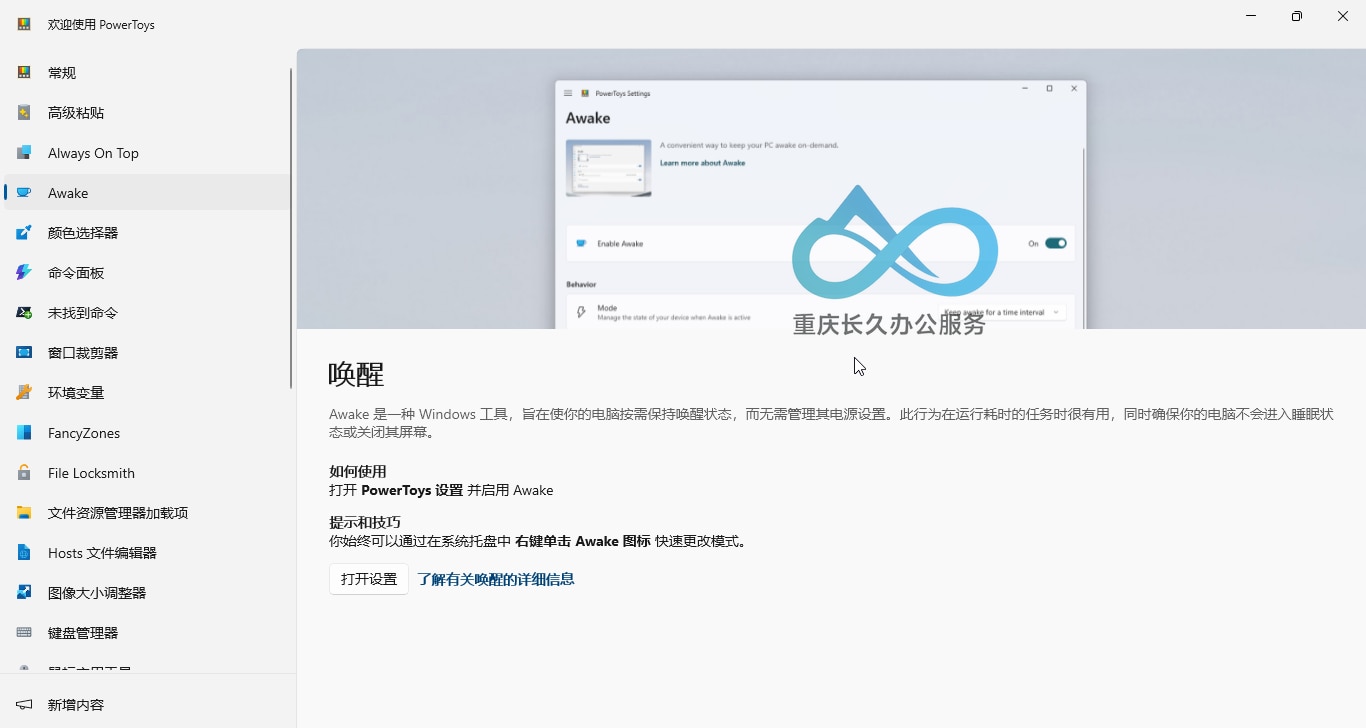Click the 命令面板 icon

[x=24, y=273]
